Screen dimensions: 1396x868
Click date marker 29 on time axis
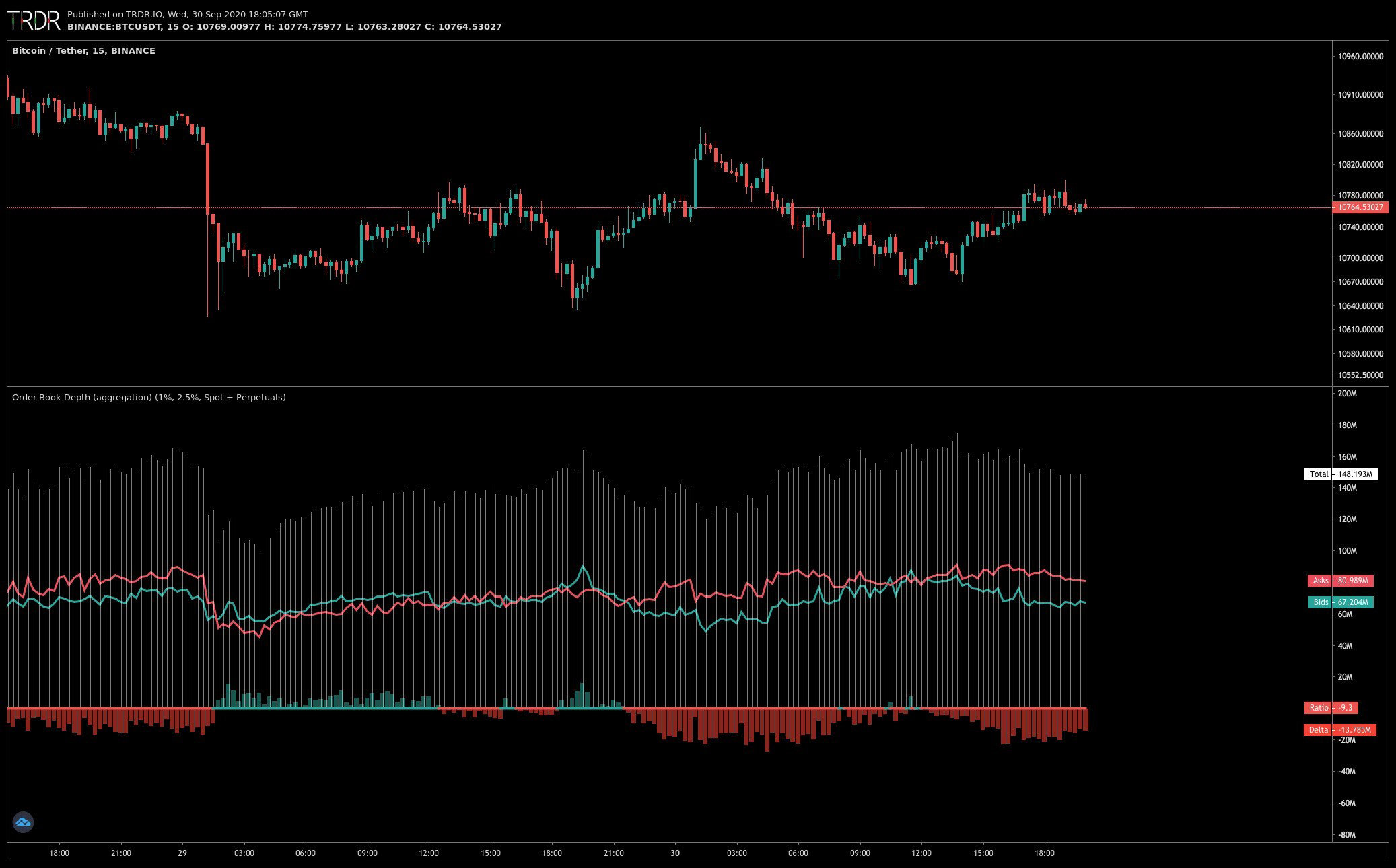[x=182, y=853]
